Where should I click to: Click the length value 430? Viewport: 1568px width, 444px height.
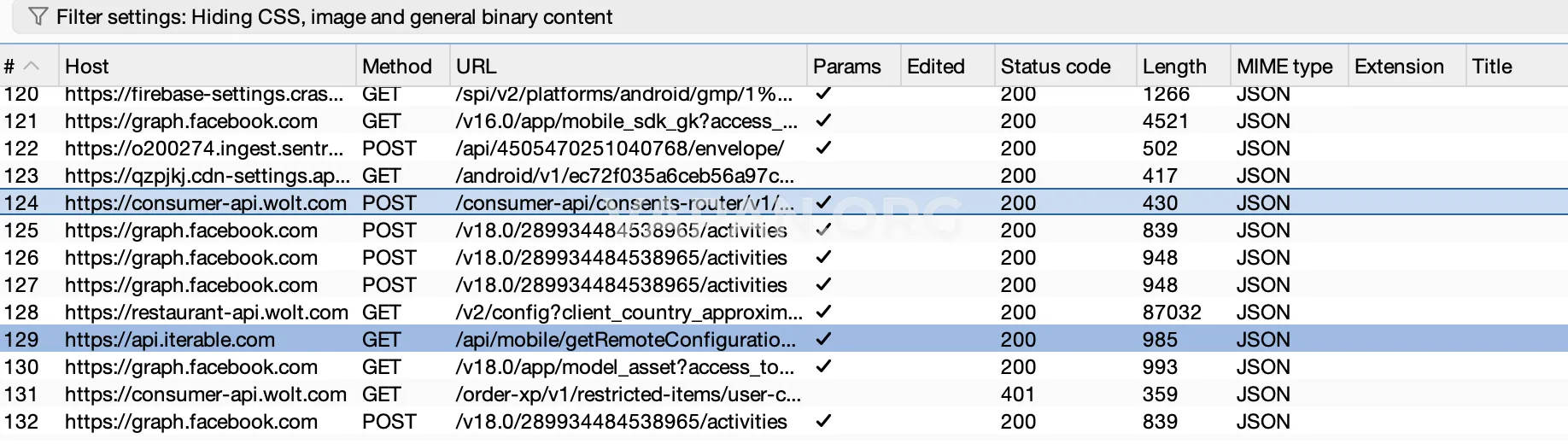(x=1160, y=203)
